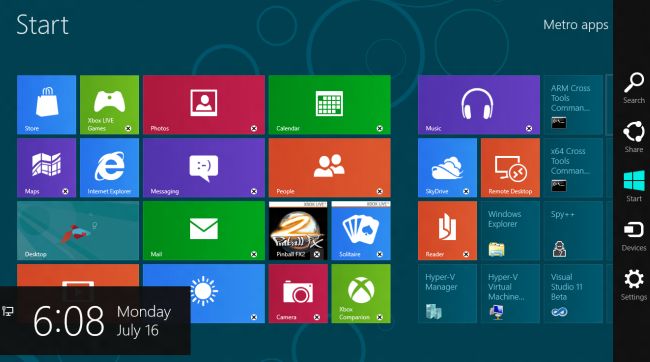
Task: Launch the Solitaire tile
Action: (361, 231)
